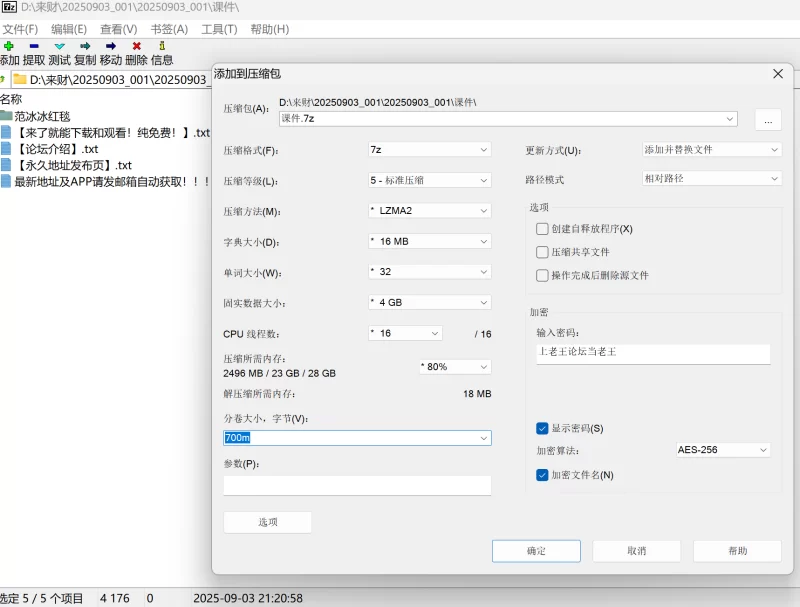Click the 取消 button

coord(636,551)
